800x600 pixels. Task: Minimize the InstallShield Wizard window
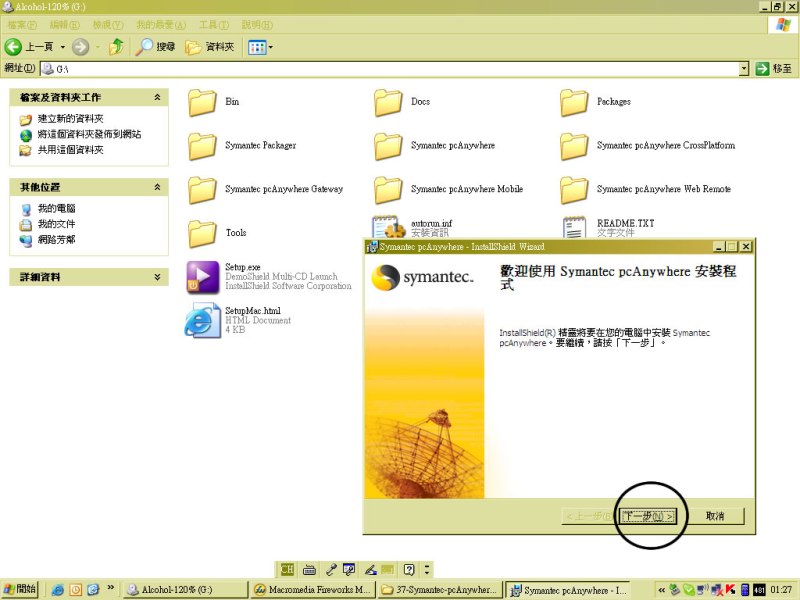[719, 247]
